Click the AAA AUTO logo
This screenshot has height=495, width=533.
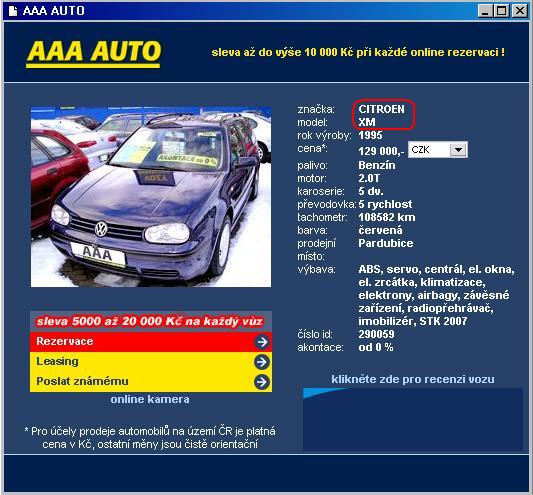pyautogui.click(x=93, y=54)
